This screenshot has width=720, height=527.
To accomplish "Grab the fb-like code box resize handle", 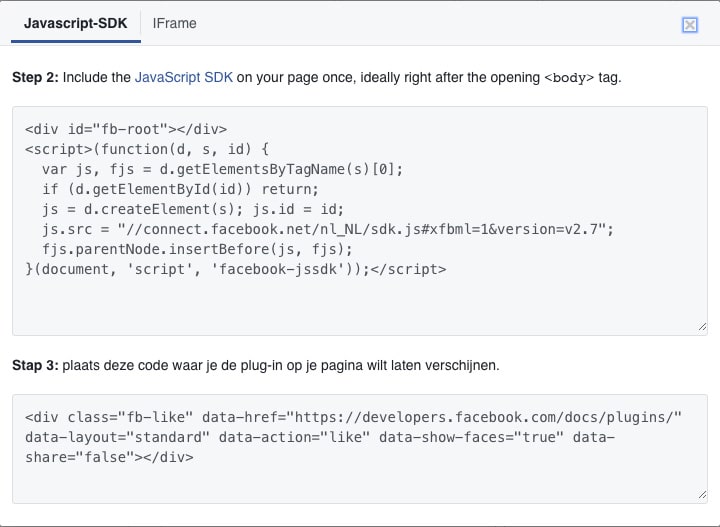I will pos(702,495).
